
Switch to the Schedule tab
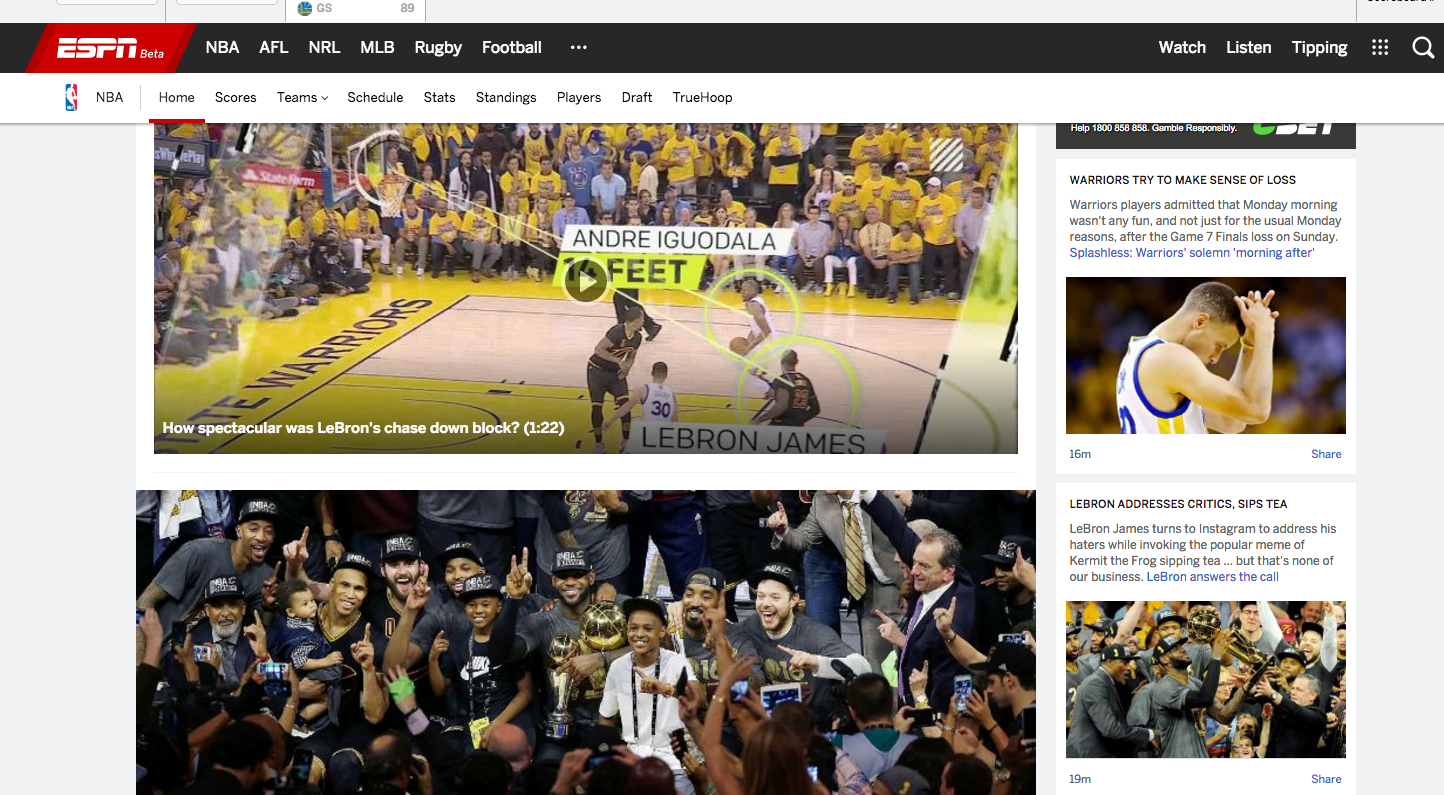point(375,97)
